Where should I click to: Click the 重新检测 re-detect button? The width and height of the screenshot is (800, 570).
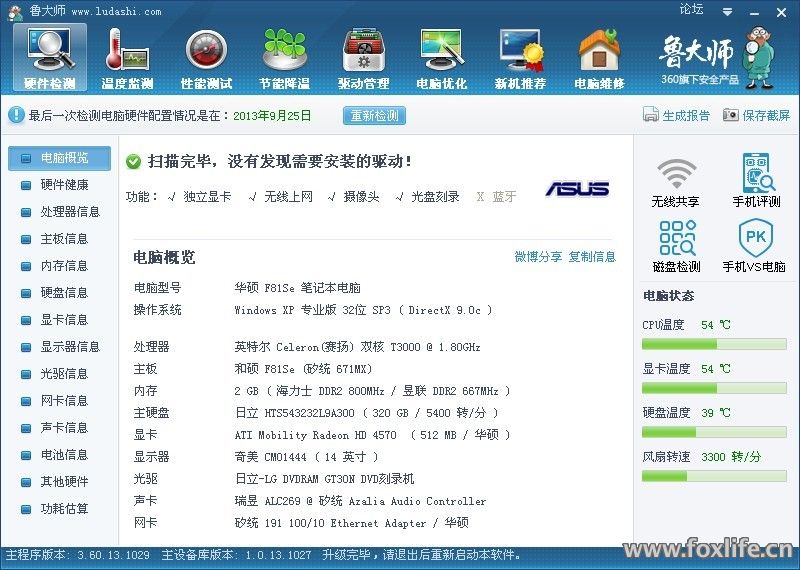click(374, 115)
